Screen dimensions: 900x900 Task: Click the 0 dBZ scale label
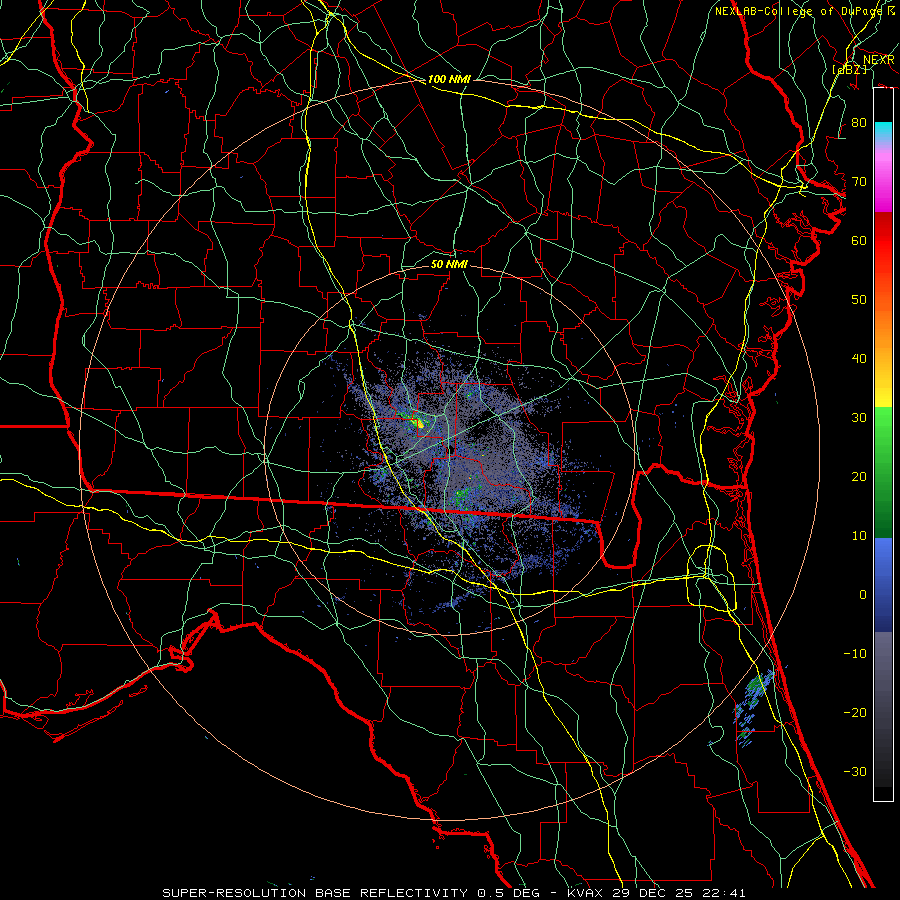862,595
